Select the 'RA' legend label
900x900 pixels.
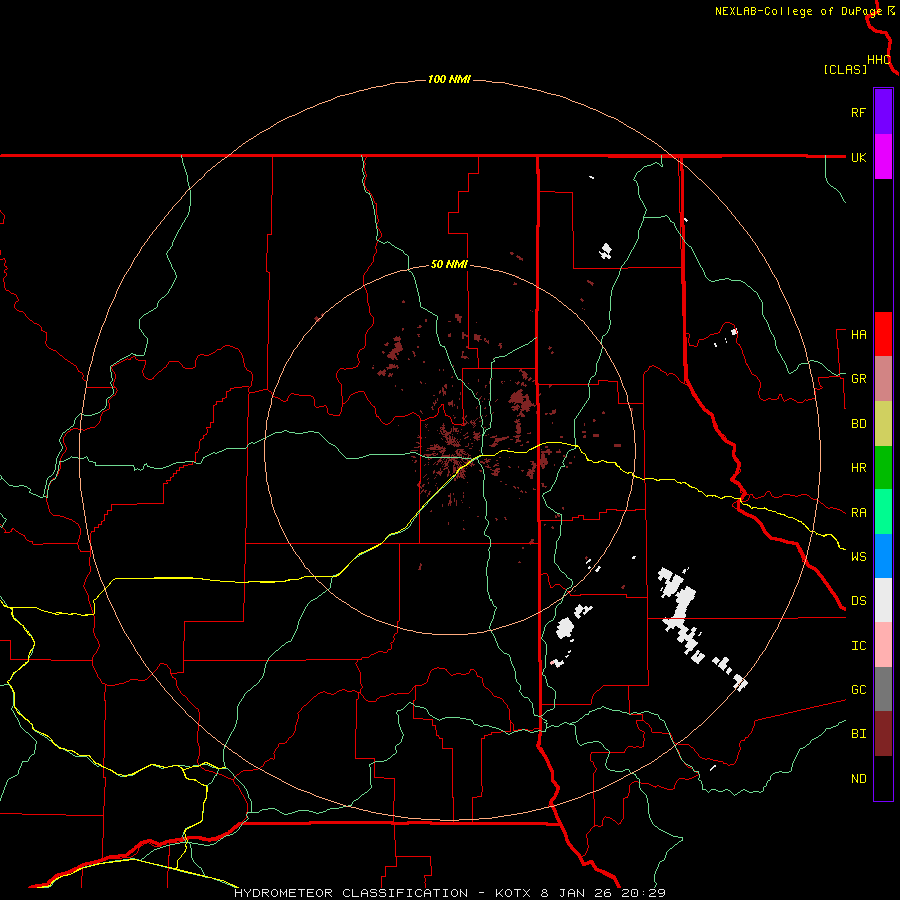click(858, 513)
